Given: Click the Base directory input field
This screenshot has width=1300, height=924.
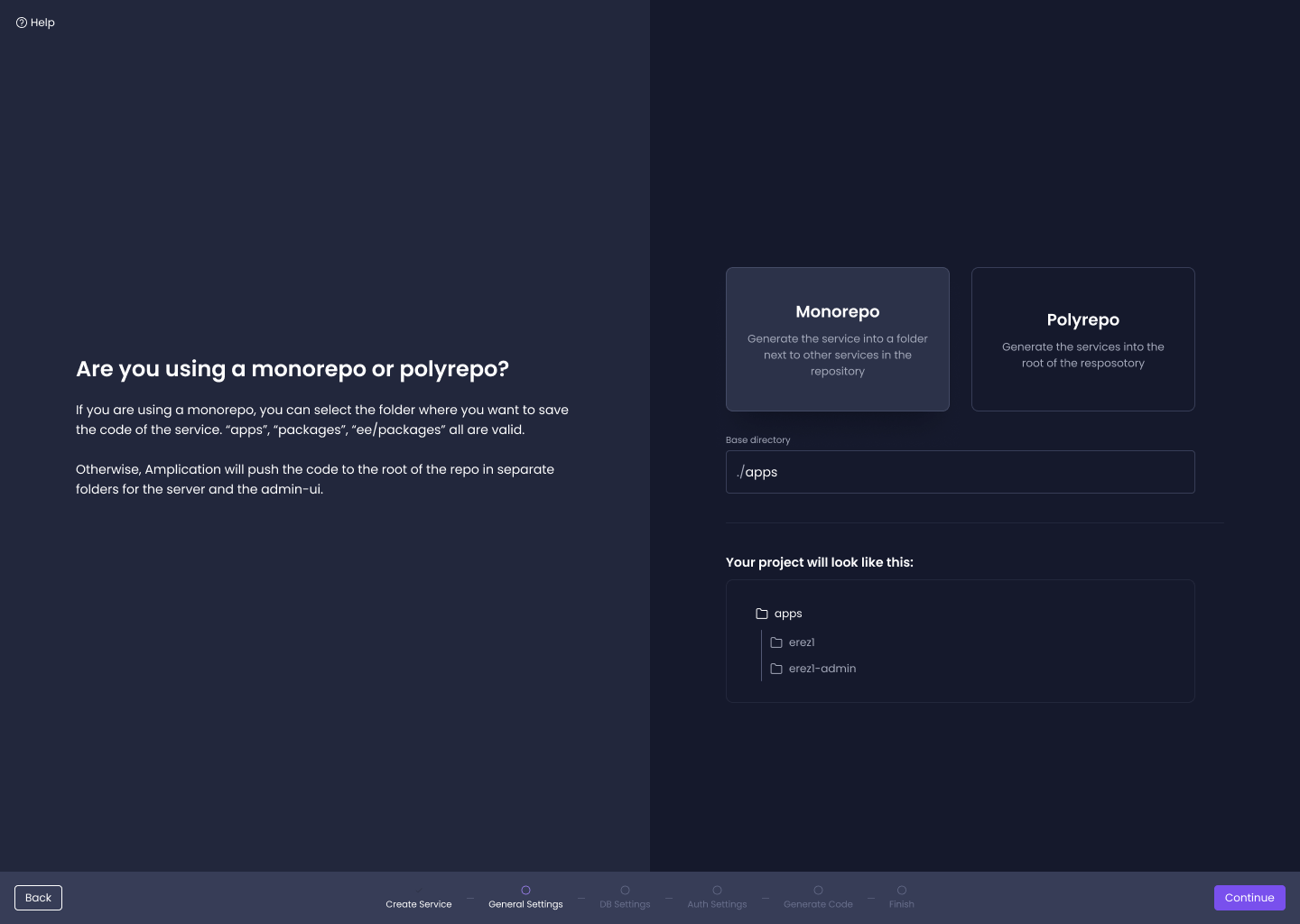Looking at the screenshot, I should [961, 472].
